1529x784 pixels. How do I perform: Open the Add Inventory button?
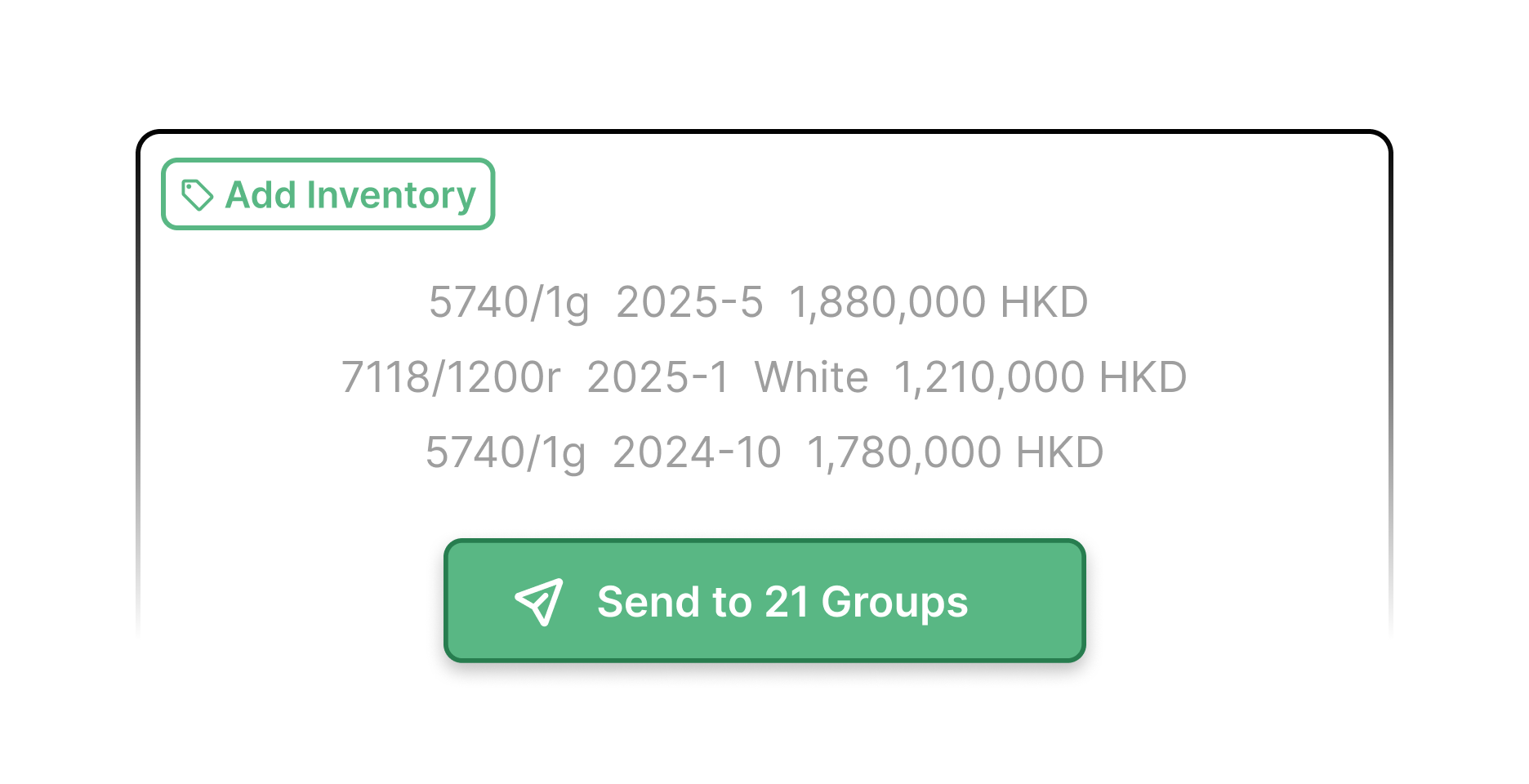[x=328, y=194]
